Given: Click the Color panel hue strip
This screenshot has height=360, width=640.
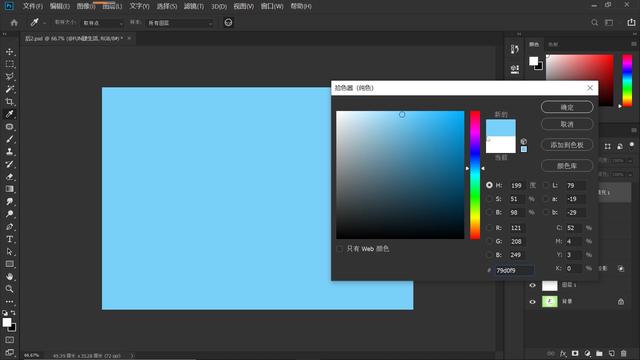Looking at the screenshot, I should pos(627,80).
